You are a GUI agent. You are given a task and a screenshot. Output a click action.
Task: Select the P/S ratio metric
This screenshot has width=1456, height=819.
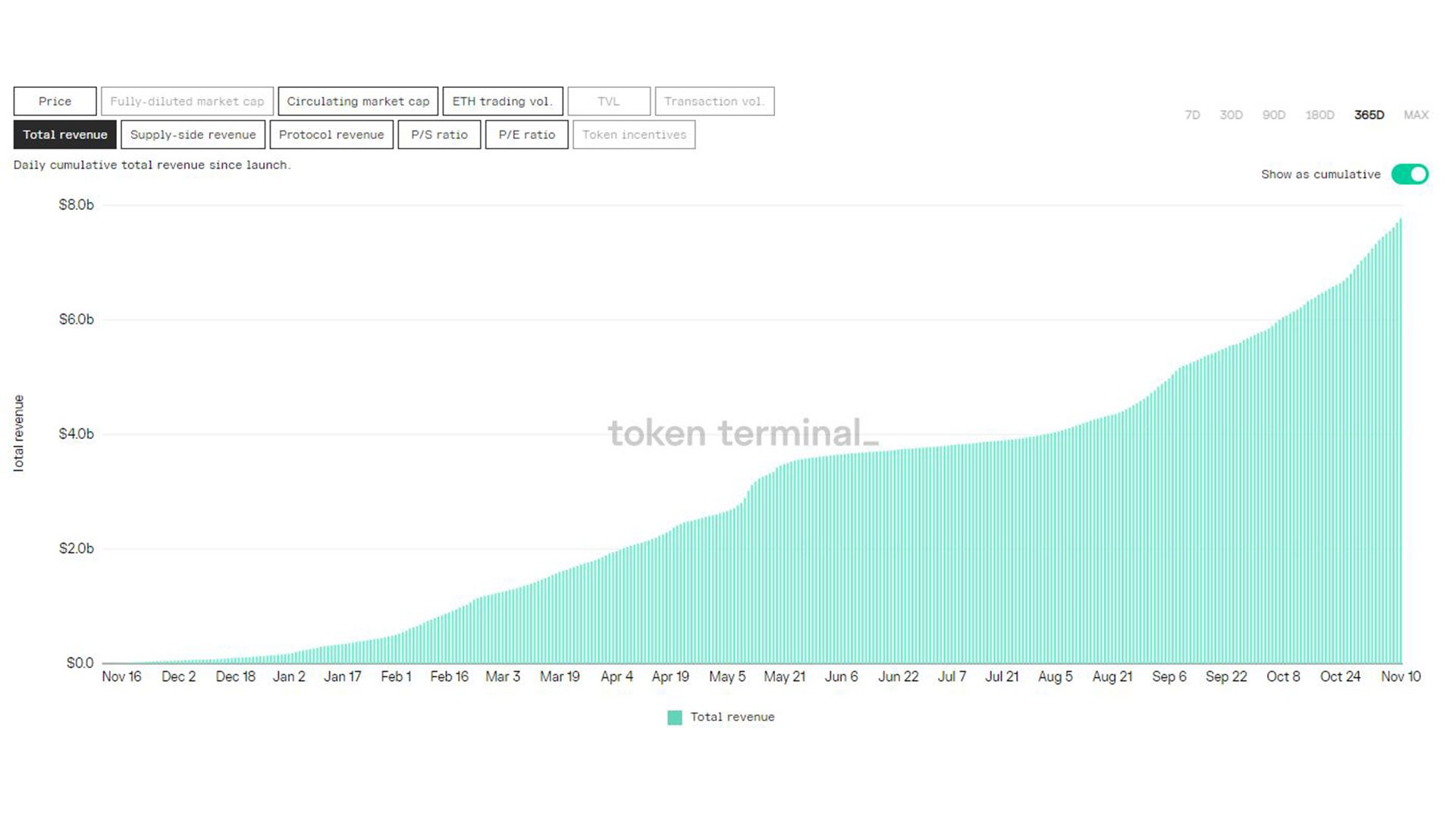pos(439,135)
